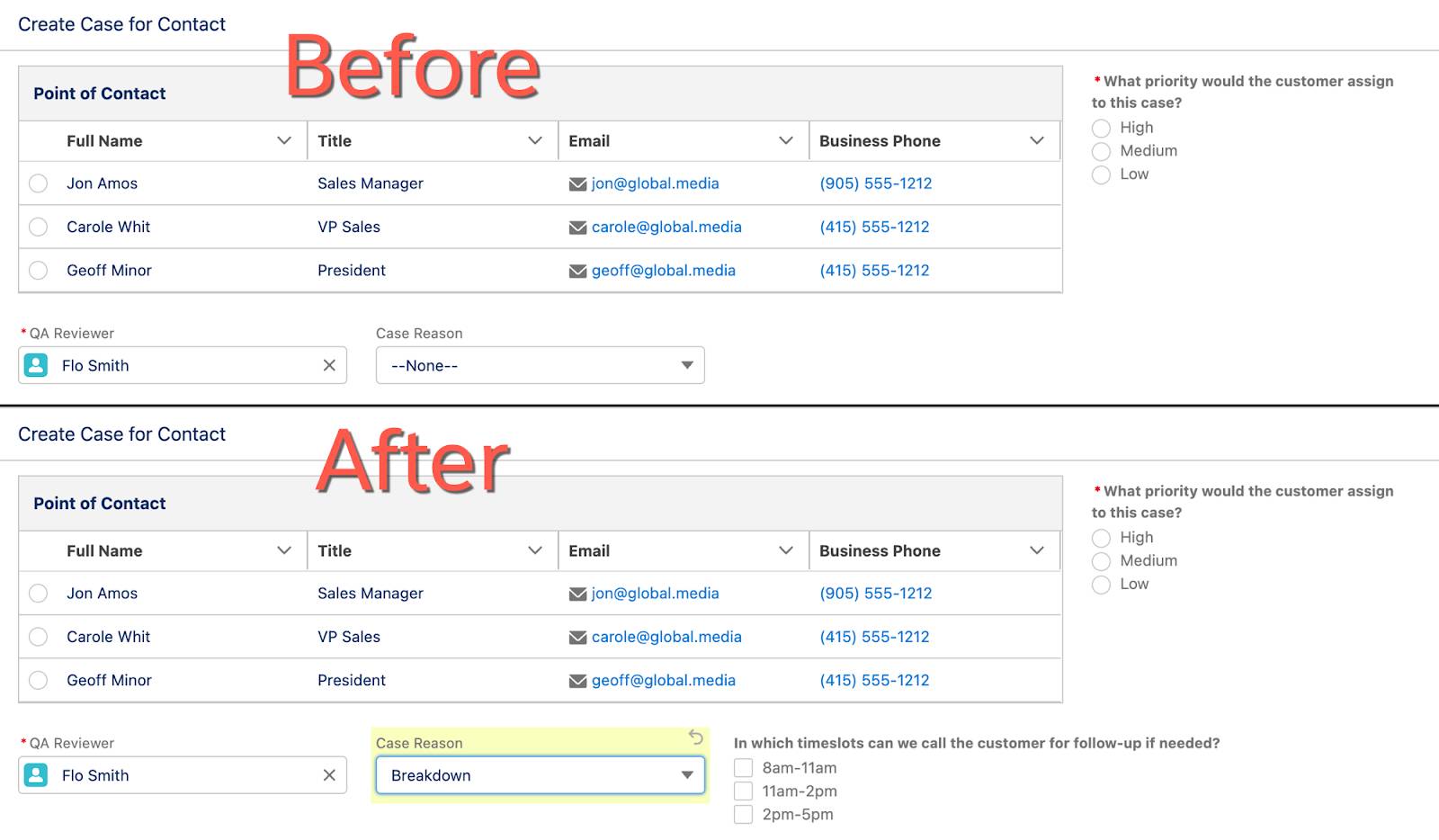
Task: Enable the 2pm–5pm follow-up timeslot
Action: tap(743, 814)
